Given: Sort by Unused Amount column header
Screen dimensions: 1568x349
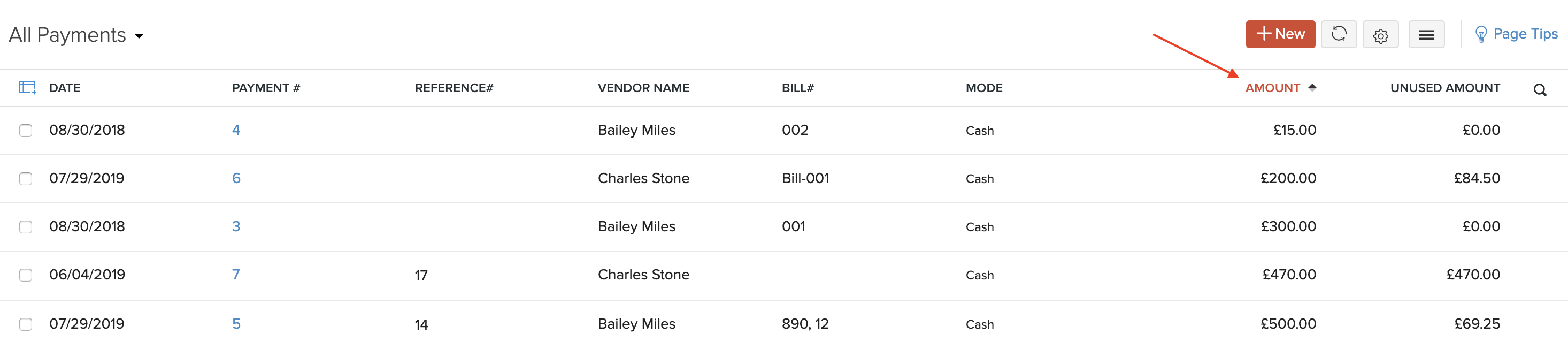Looking at the screenshot, I should [x=1444, y=88].
